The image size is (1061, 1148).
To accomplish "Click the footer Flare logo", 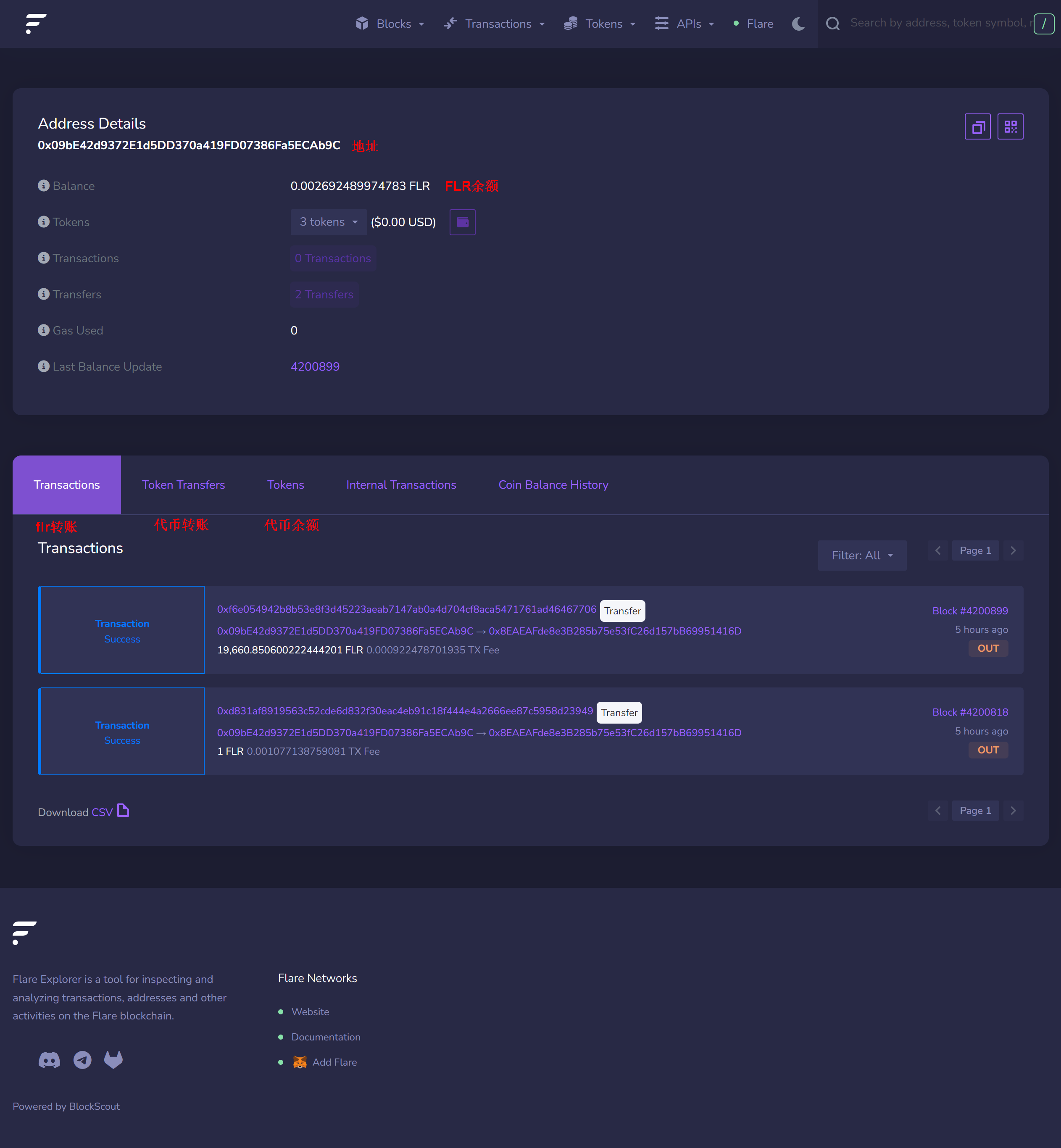I will tap(24, 933).
